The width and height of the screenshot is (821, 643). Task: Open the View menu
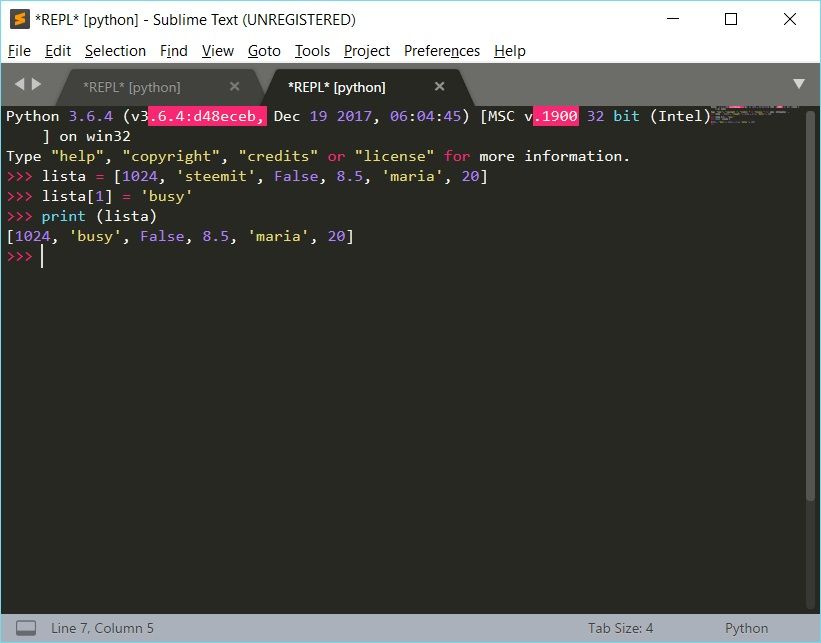tap(217, 51)
